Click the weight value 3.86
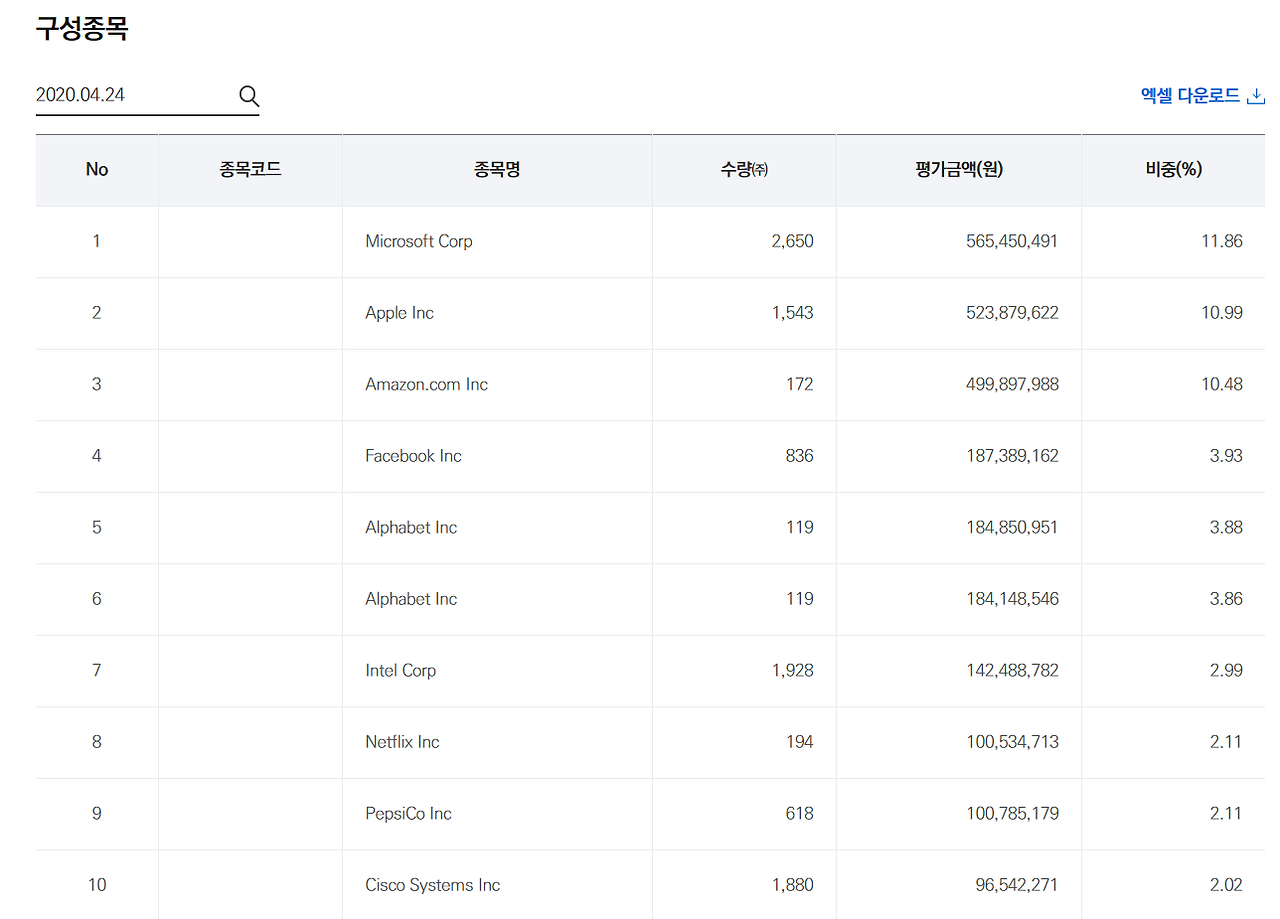 coord(1226,599)
